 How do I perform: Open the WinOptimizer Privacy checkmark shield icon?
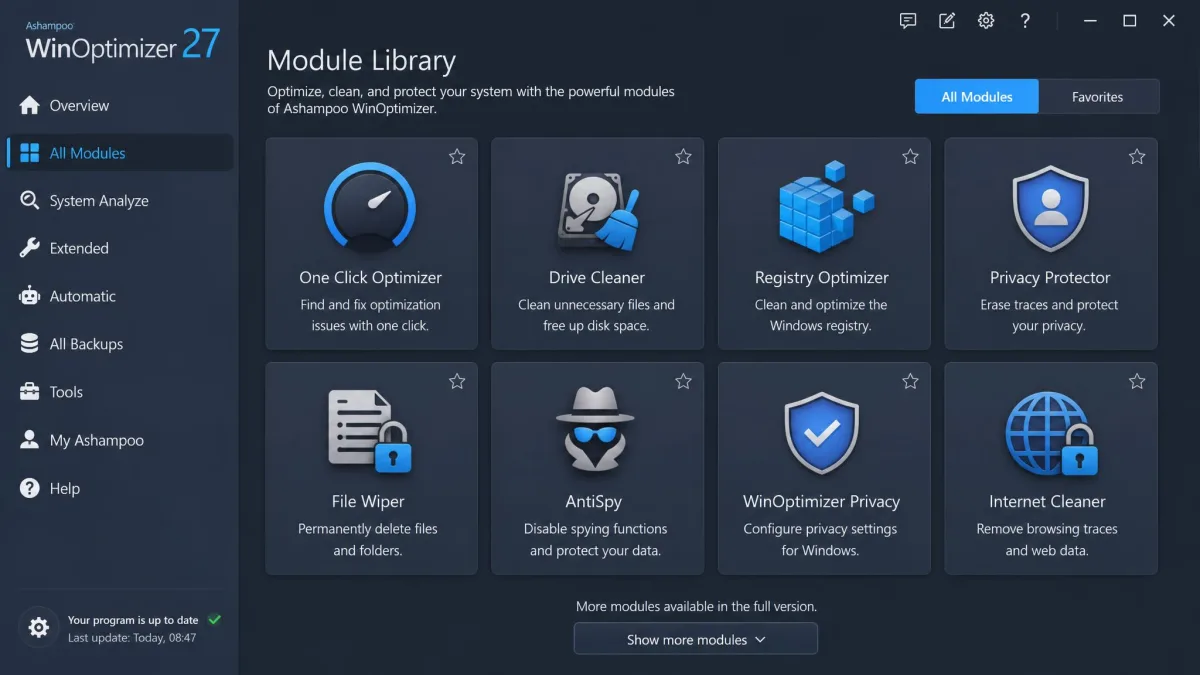tap(822, 433)
